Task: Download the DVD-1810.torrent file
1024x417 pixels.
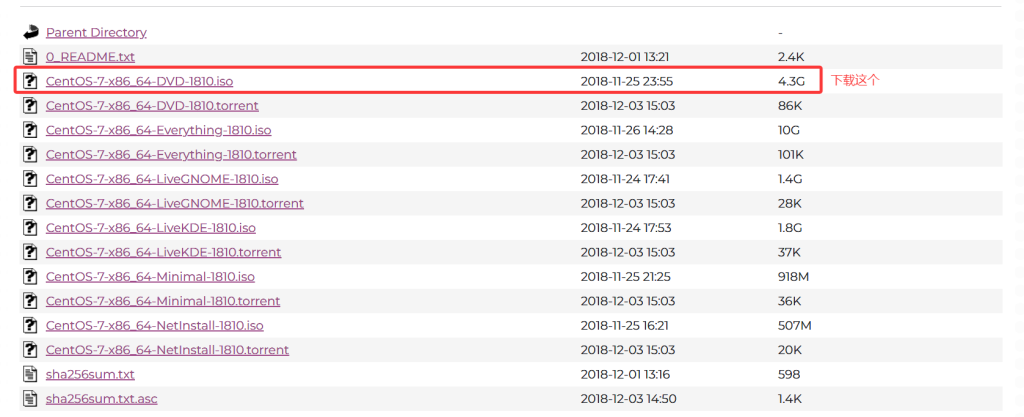Action: (x=152, y=106)
